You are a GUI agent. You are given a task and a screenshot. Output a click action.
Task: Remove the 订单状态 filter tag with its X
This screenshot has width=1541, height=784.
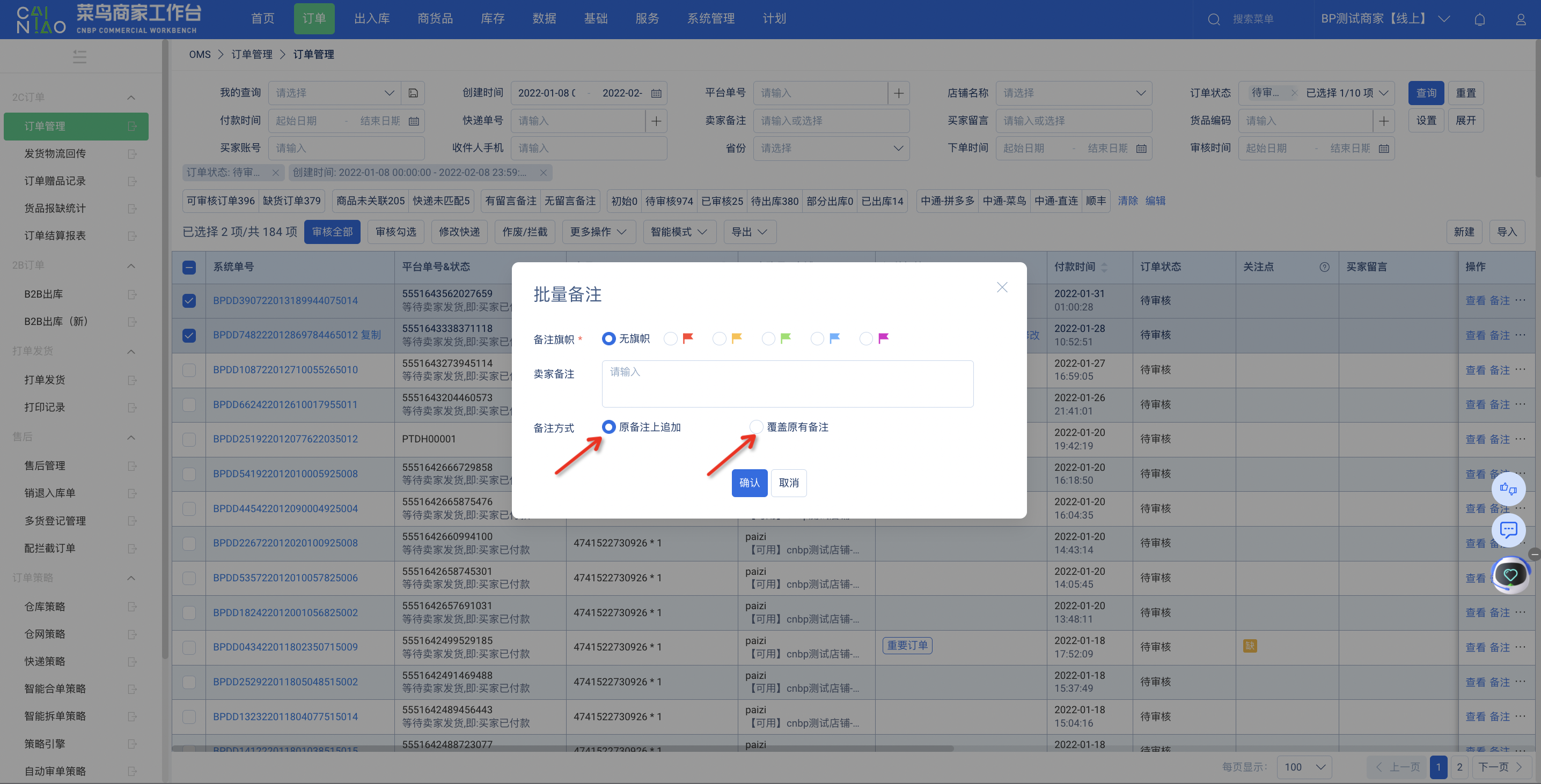[275, 172]
